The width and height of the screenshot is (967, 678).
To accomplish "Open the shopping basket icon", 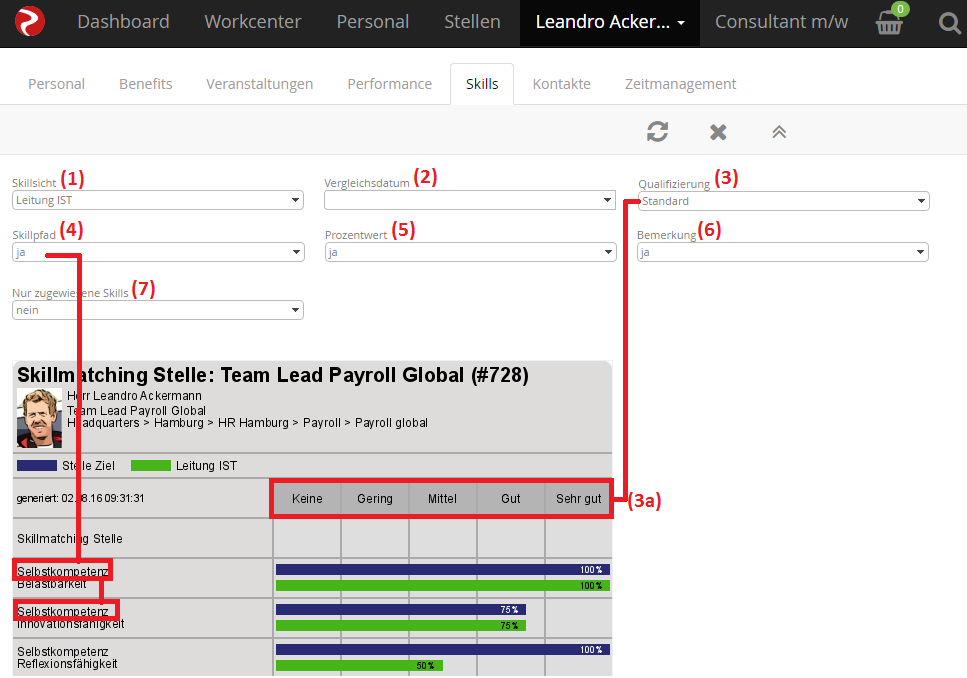I will (x=890, y=21).
